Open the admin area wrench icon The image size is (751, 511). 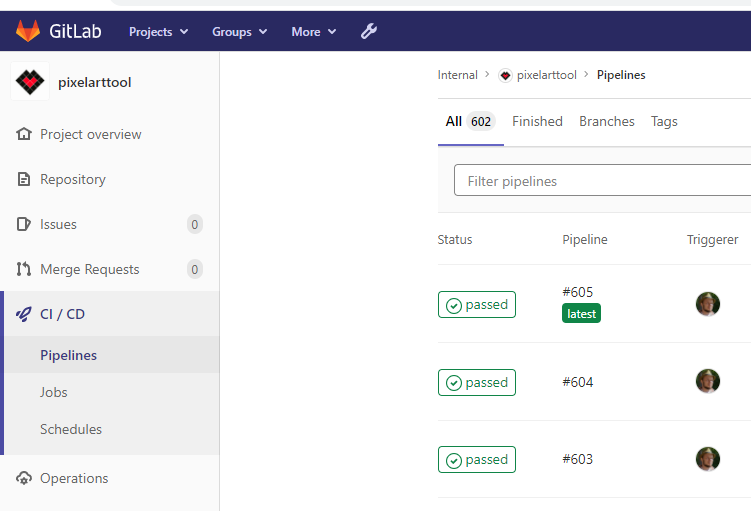pyautogui.click(x=369, y=32)
